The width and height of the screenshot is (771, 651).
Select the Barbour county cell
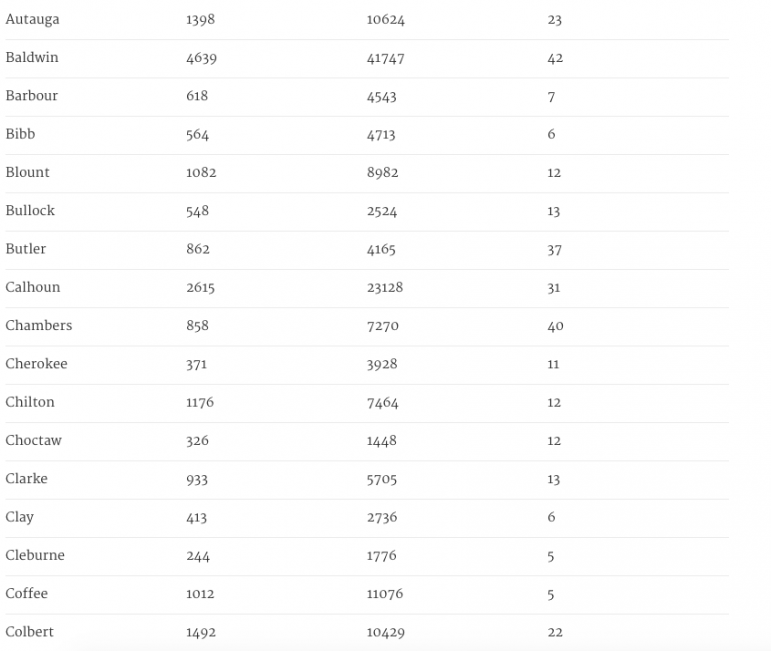point(32,96)
